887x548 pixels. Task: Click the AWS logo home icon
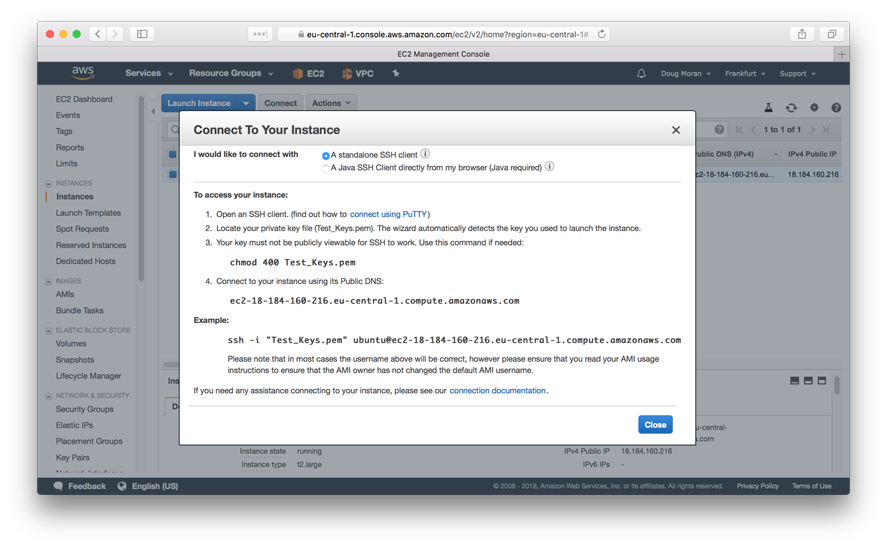83,73
